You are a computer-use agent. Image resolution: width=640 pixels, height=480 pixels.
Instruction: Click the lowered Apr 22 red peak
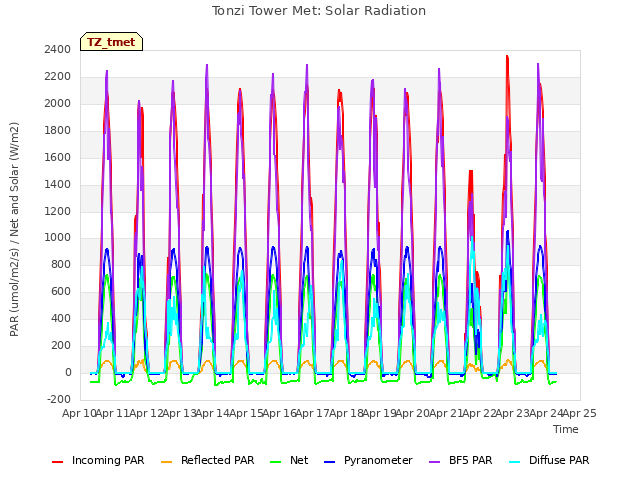click(x=471, y=172)
